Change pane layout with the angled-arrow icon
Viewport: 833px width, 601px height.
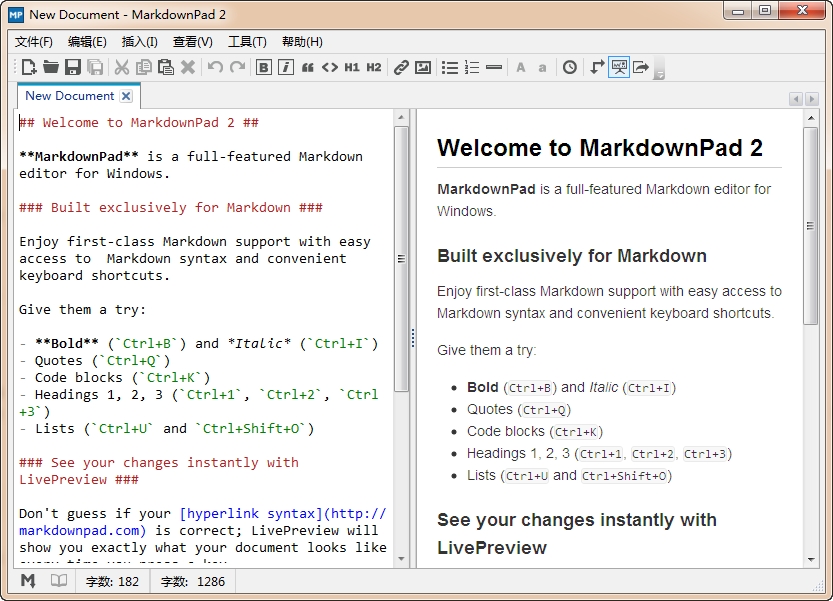click(x=597, y=67)
